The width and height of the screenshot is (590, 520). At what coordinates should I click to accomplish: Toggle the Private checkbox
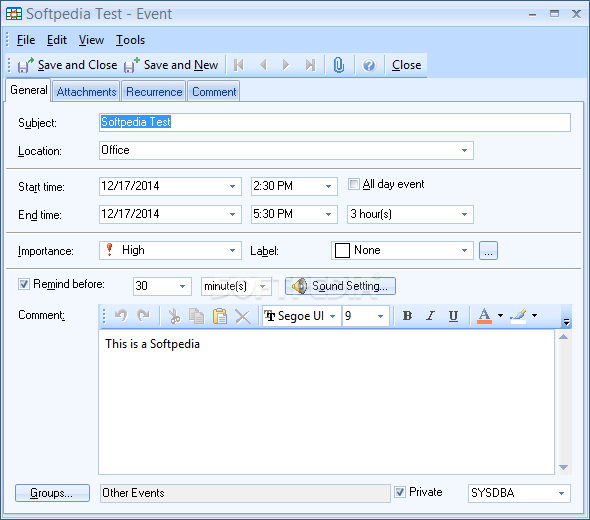coord(400,492)
